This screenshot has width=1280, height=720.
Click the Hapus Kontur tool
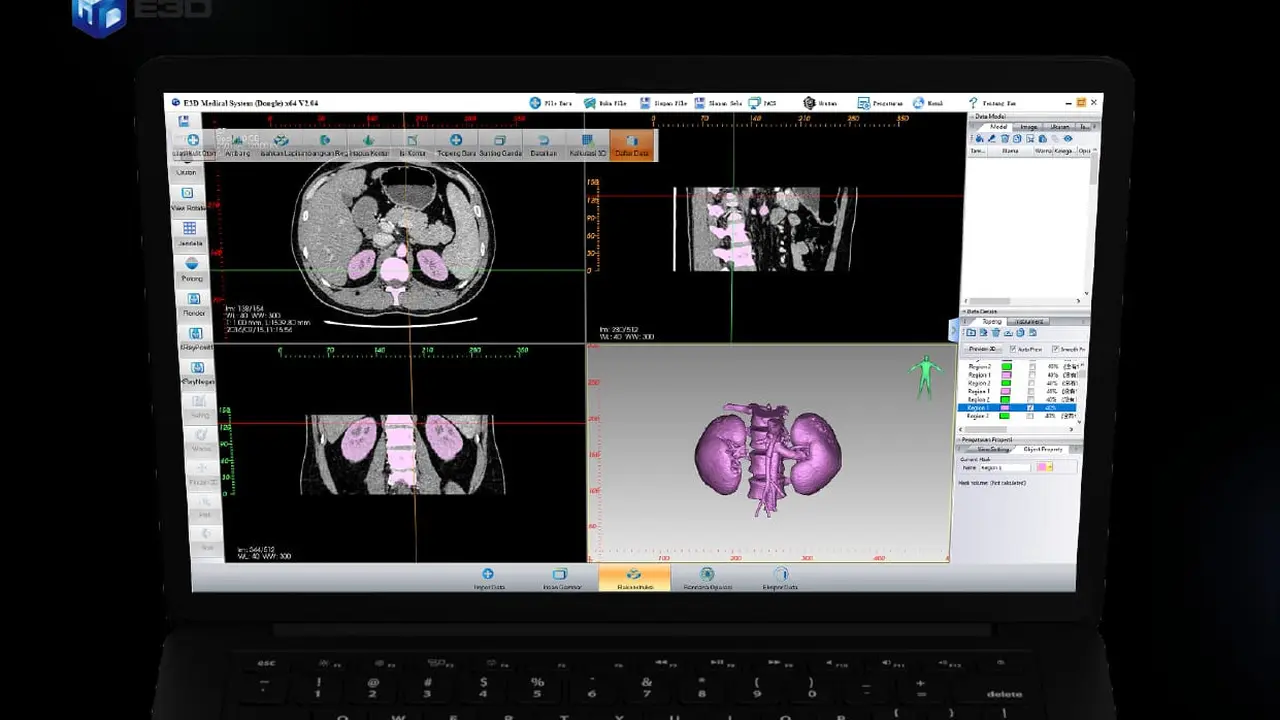pos(368,145)
